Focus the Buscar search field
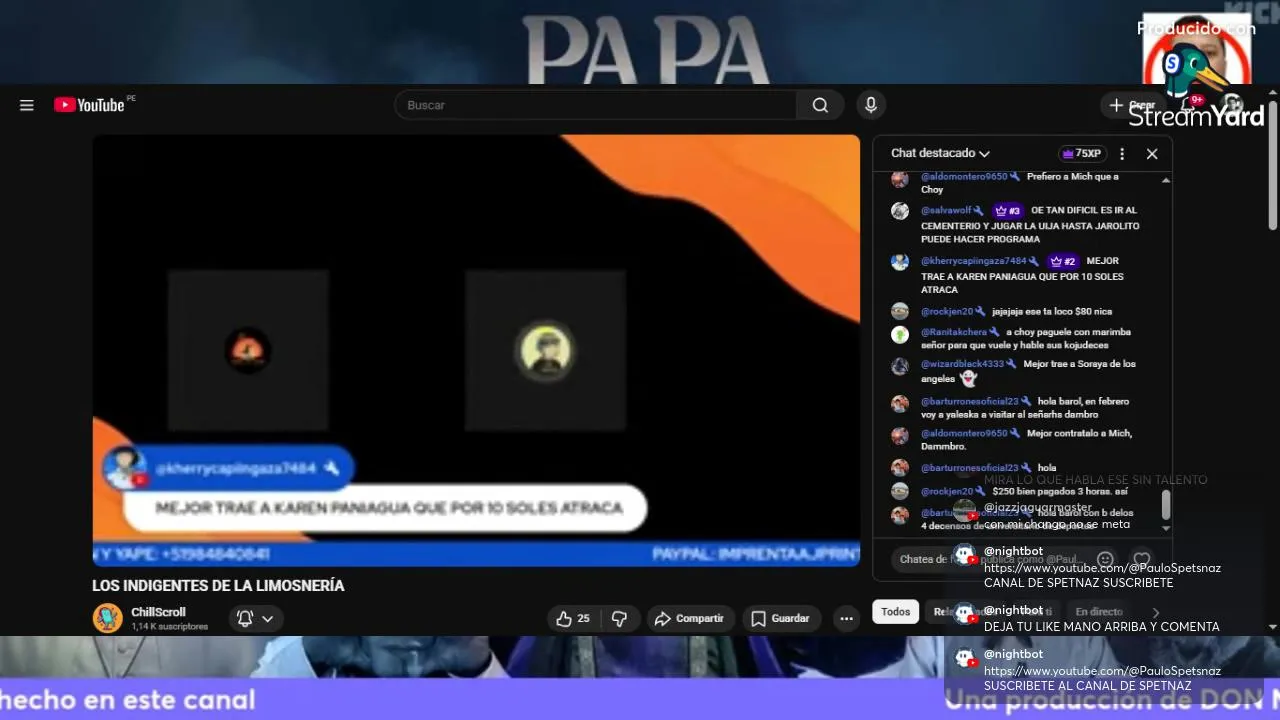This screenshot has width=1280, height=720. 596,105
